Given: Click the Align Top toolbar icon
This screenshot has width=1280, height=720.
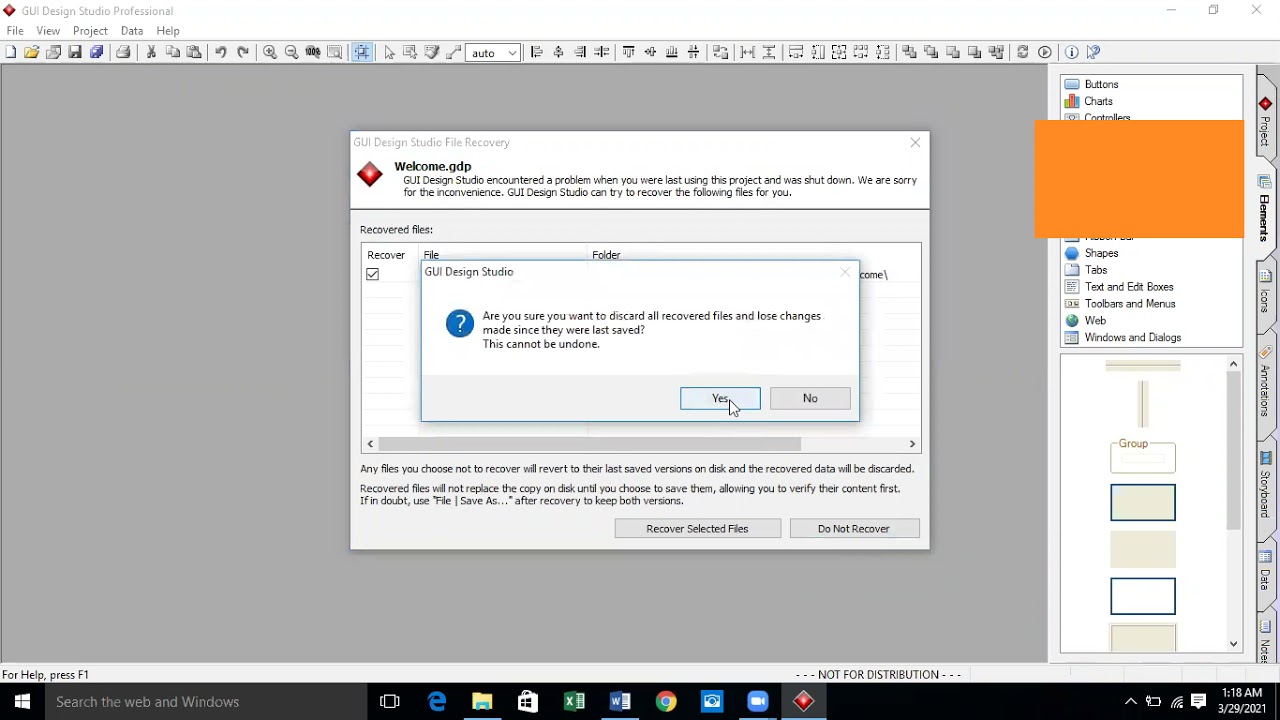Looking at the screenshot, I should coord(629,52).
